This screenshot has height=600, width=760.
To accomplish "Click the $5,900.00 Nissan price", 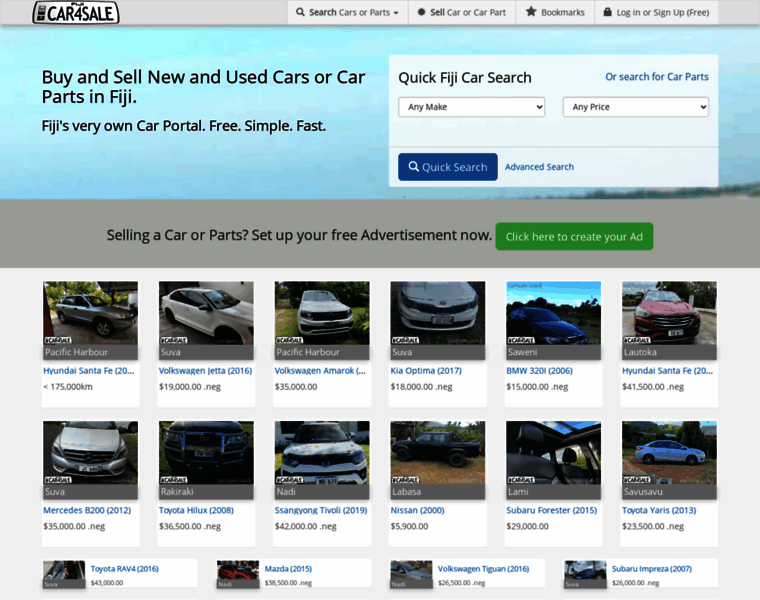I will (410, 526).
